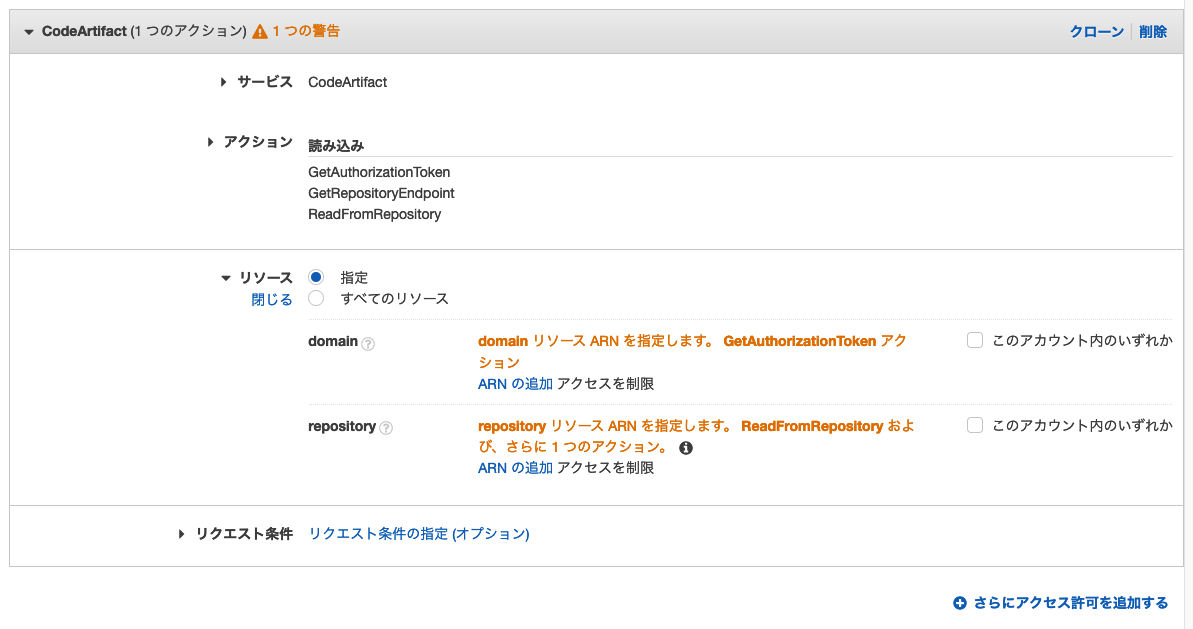This screenshot has width=1193, height=629.
Task: Click ARN の追加 for repository
Action: click(x=515, y=468)
